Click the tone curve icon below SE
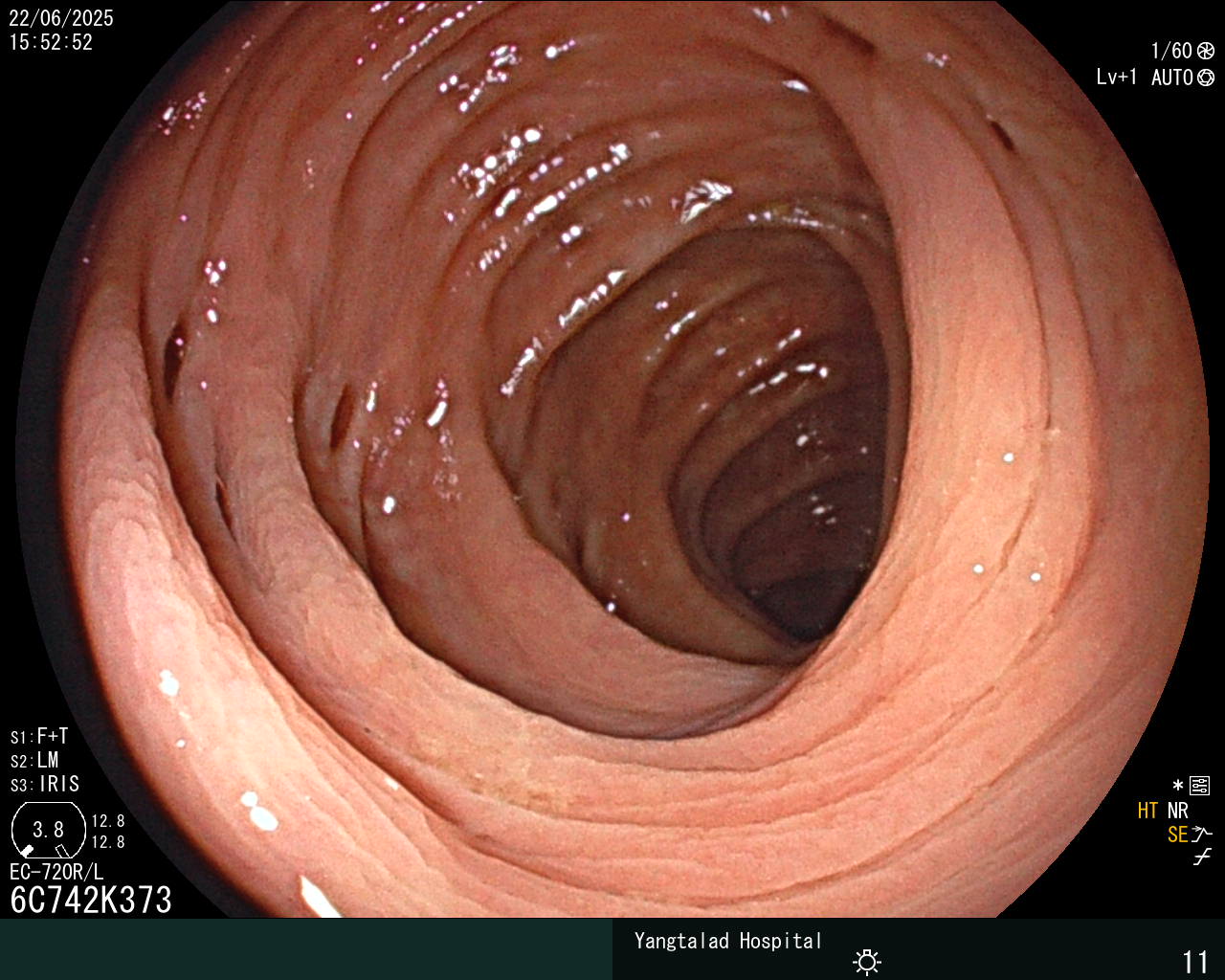 (x=1202, y=857)
